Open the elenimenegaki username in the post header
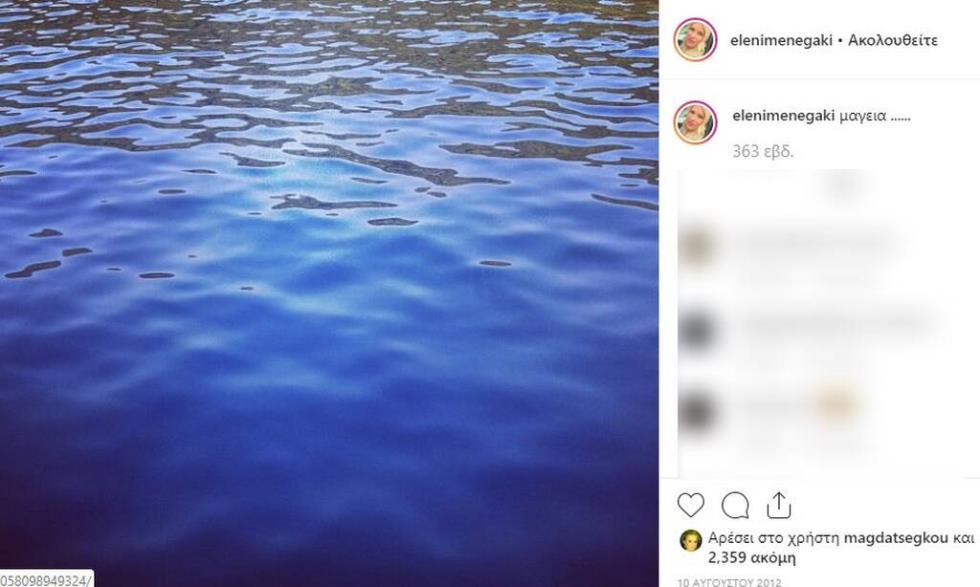 coord(782,41)
